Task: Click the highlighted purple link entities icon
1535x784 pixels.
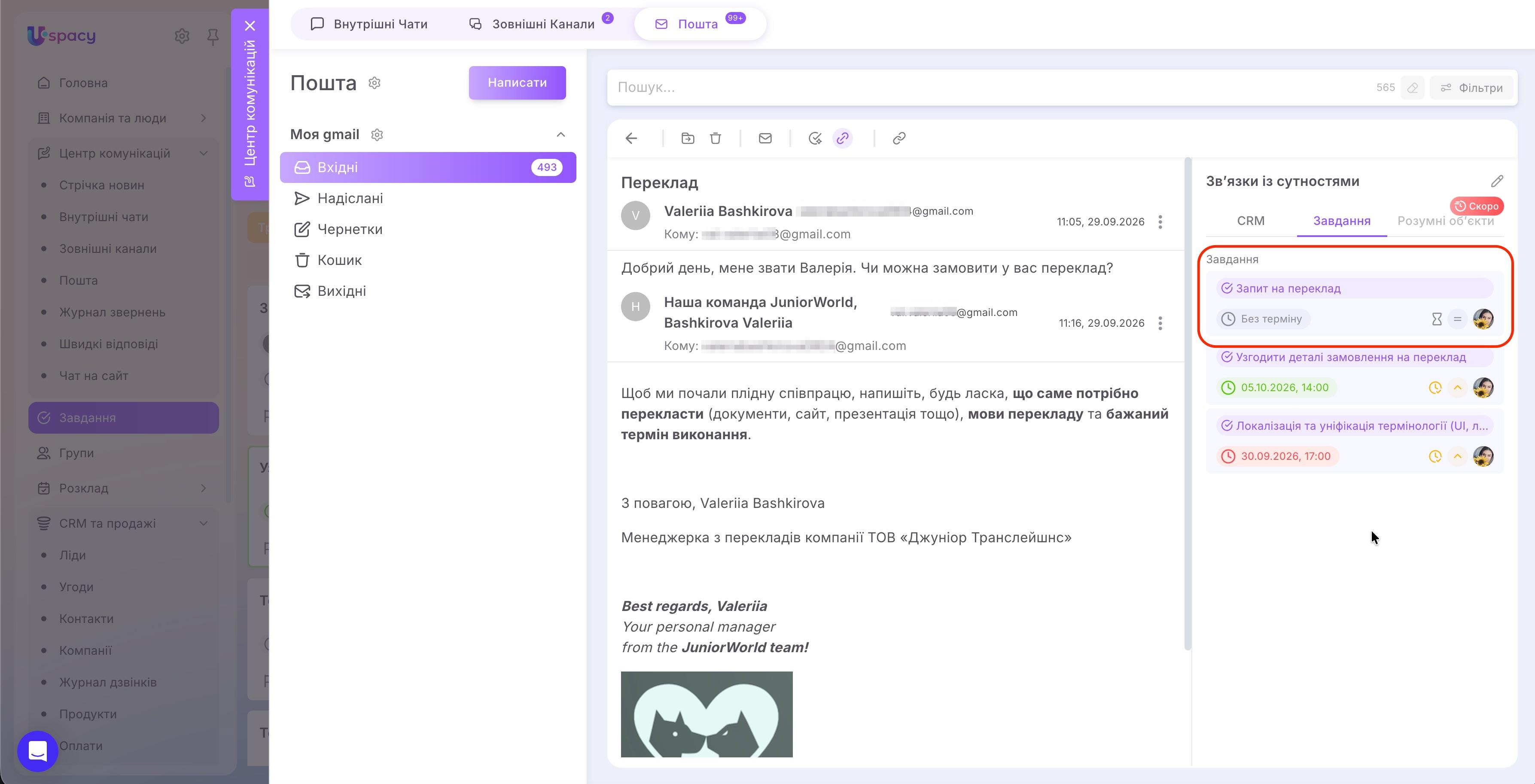Action: (x=842, y=138)
